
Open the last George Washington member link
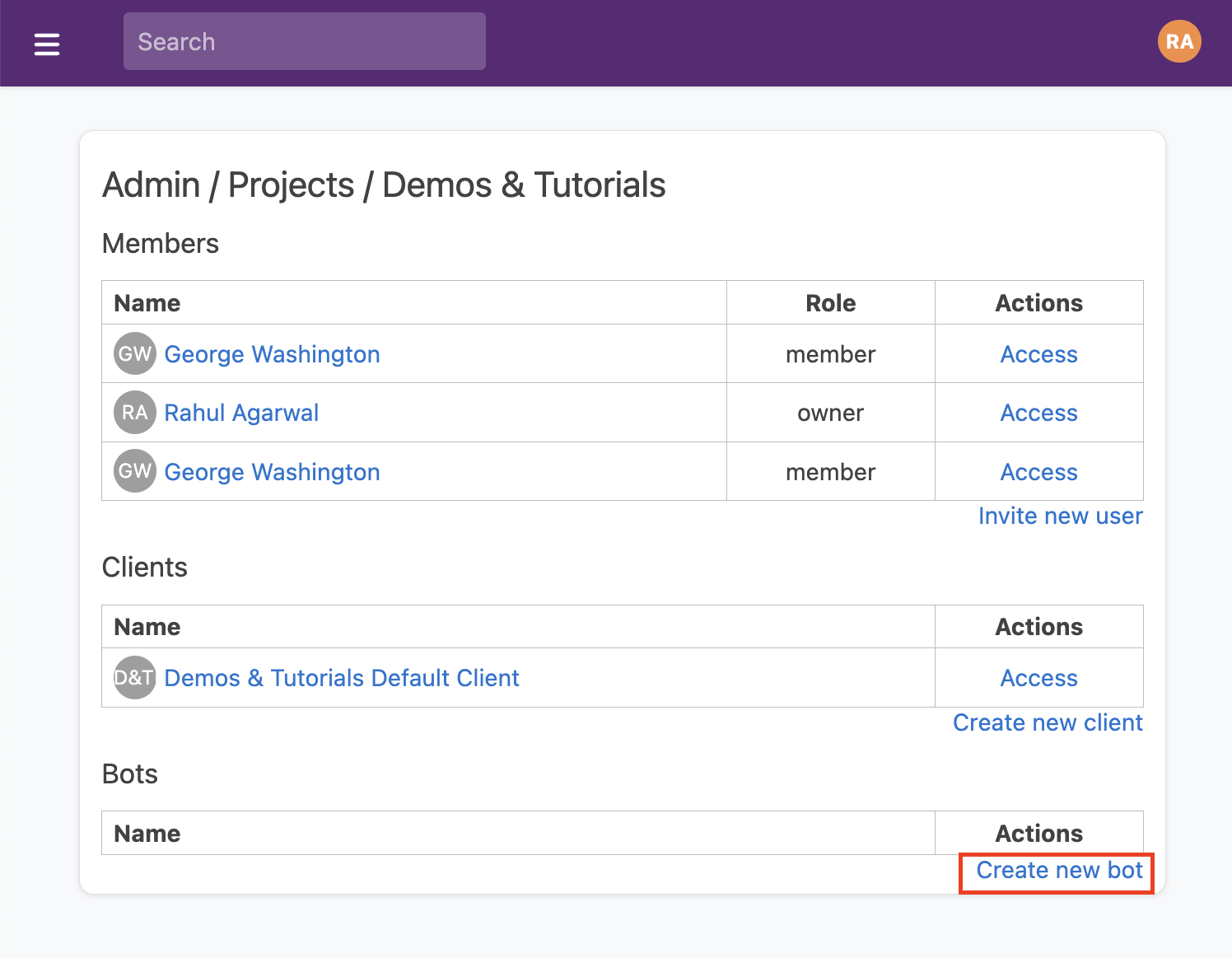coord(272,472)
